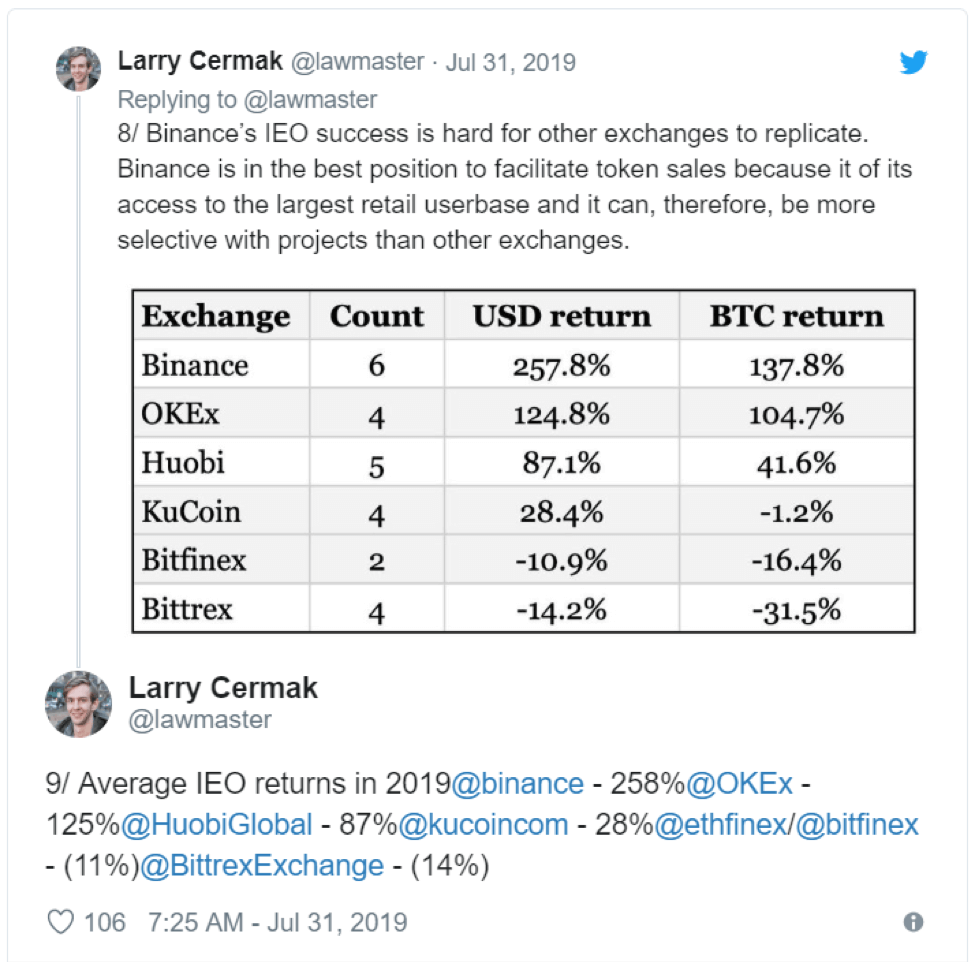This screenshot has height=962, width=974.
Task: Click the Twitter bird logo icon
Action: 913,61
